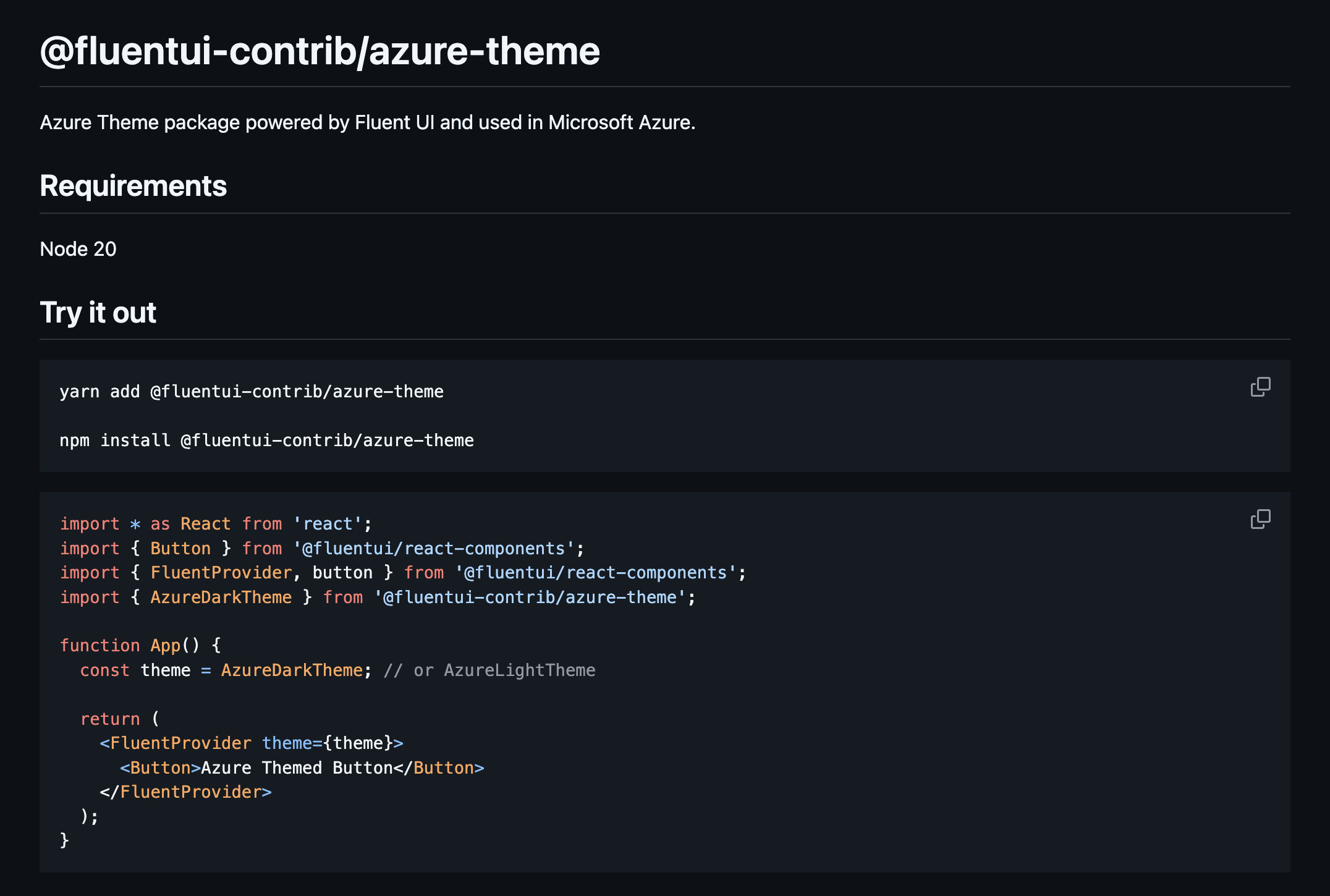Viewport: 1330px width, 896px height.
Task: Select the Try it out heading
Action: pyautogui.click(x=98, y=313)
